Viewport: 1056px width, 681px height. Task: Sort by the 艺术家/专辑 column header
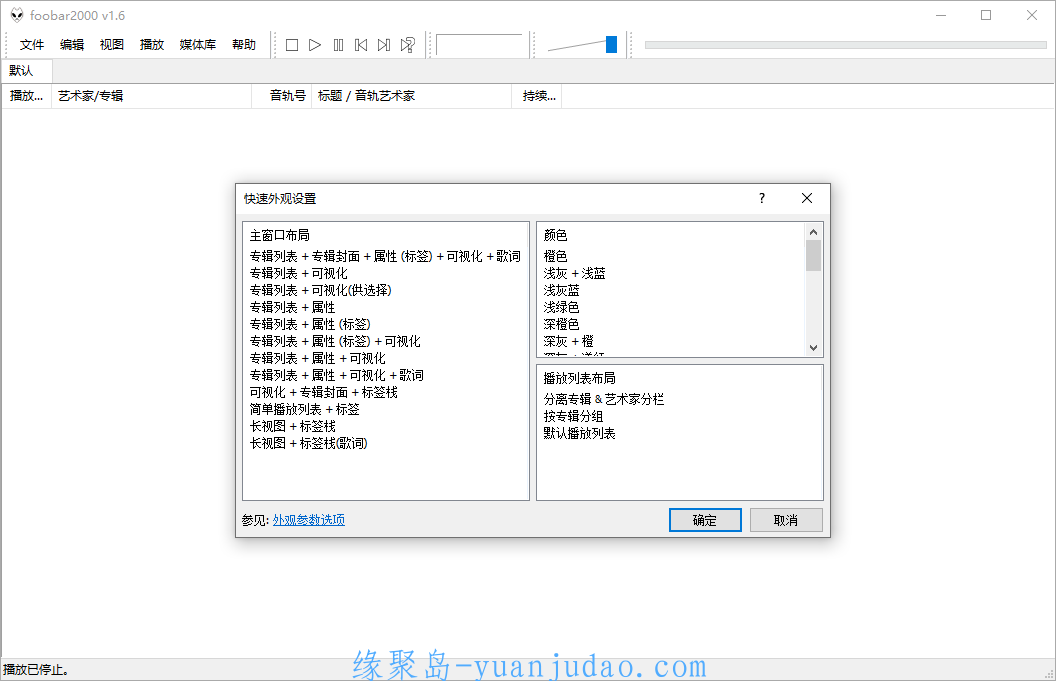(x=151, y=96)
